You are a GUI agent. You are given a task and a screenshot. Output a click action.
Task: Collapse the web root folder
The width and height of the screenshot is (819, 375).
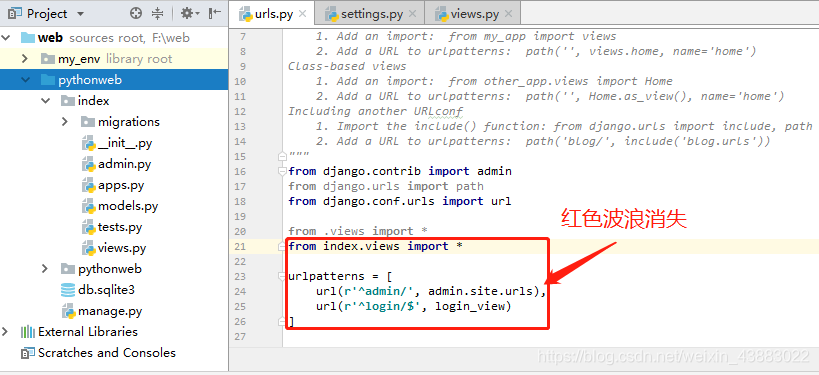(6, 38)
